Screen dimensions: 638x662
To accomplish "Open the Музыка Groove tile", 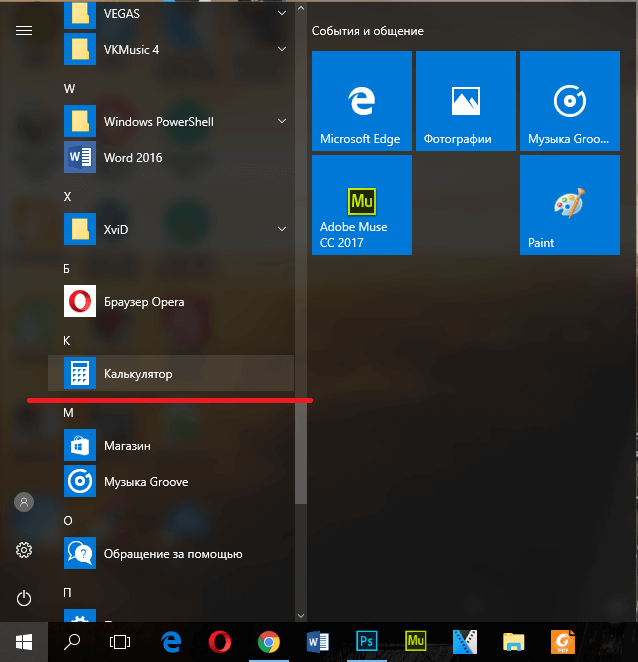I will click(570, 101).
